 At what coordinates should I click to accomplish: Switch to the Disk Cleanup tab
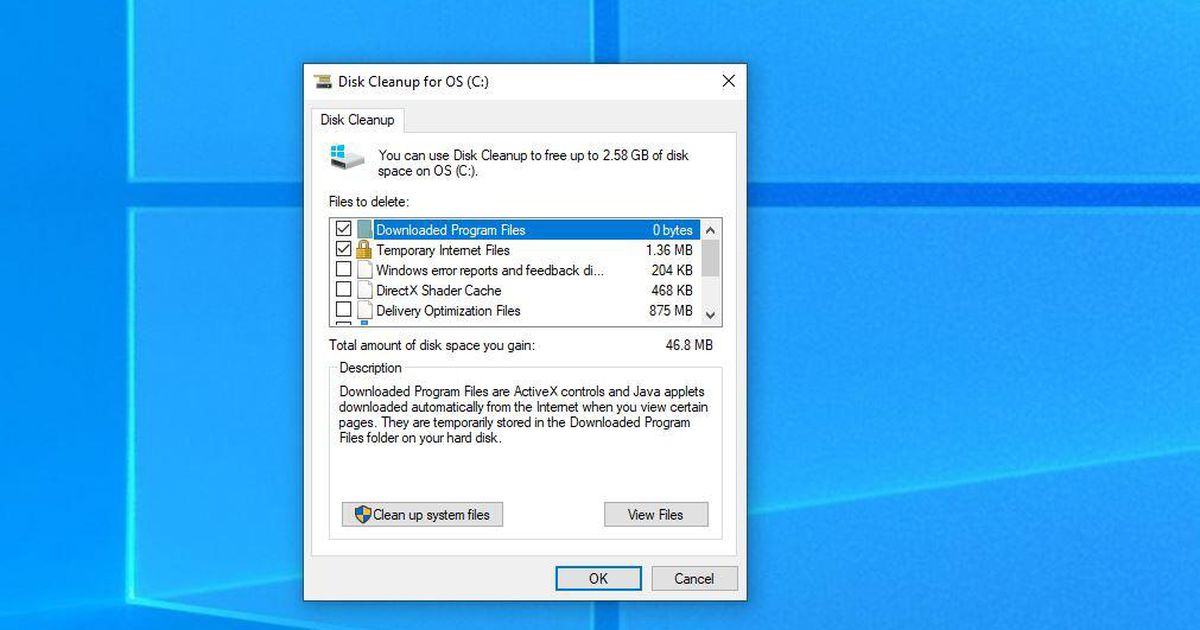pyautogui.click(x=357, y=120)
